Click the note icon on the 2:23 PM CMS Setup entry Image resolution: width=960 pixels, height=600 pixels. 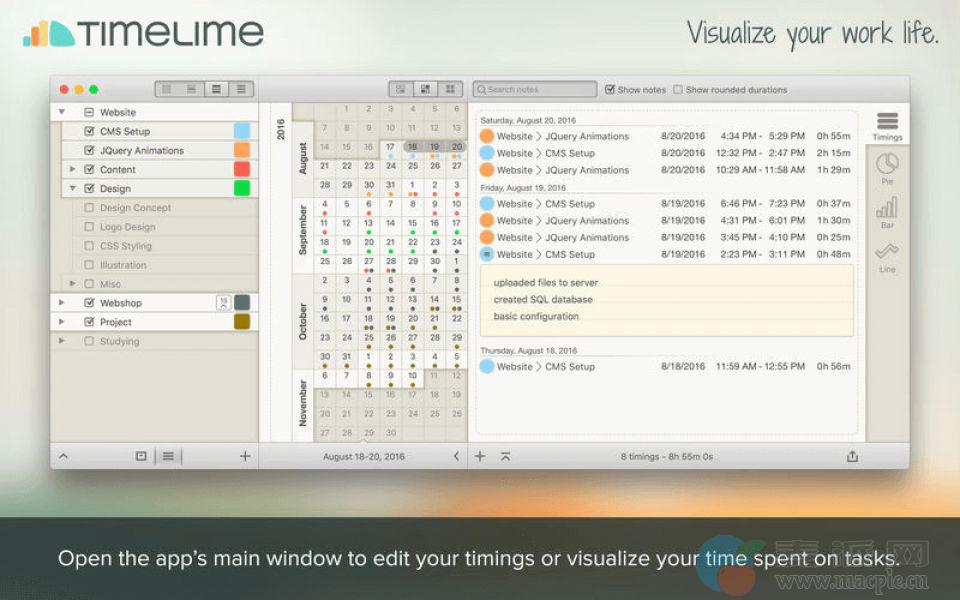coord(486,254)
